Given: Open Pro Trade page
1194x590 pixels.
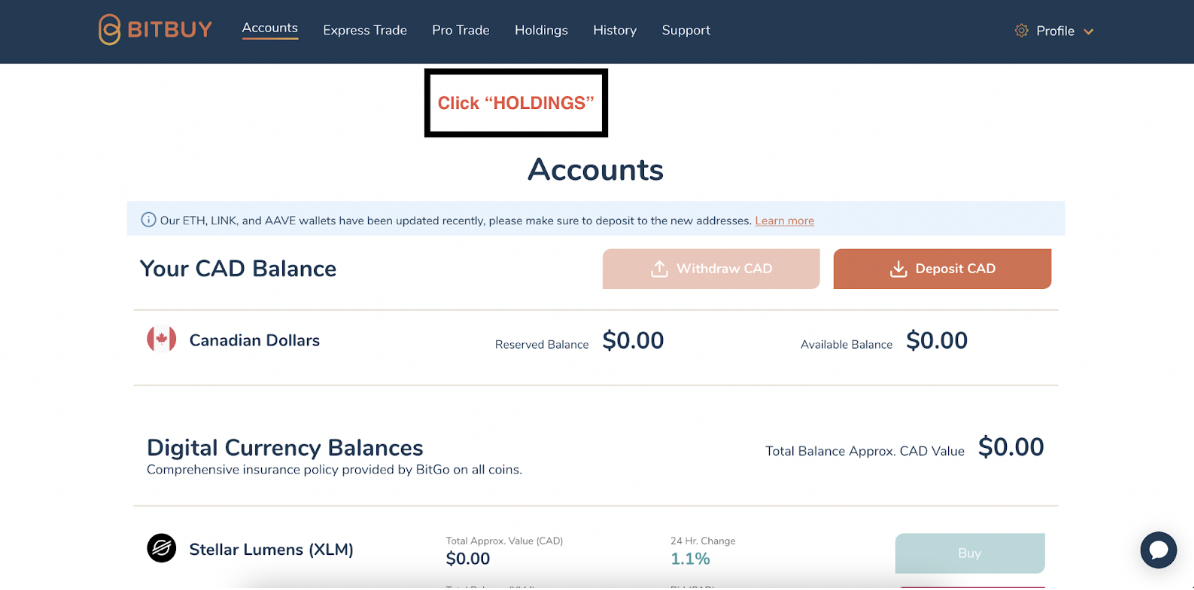Looking at the screenshot, I should pyautogui.click(x=461, y=30).
